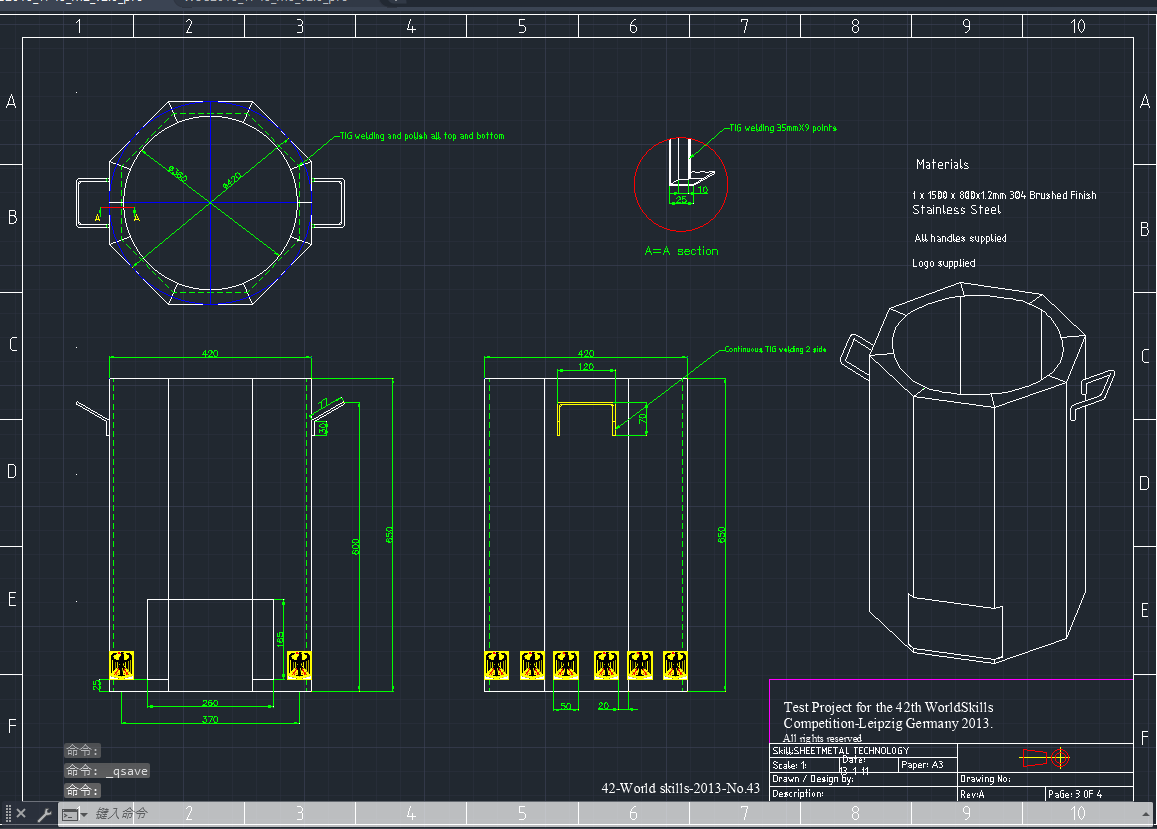Select the '600' height dimension
This screenshot has height=829, width=1157.
point(356,547)
